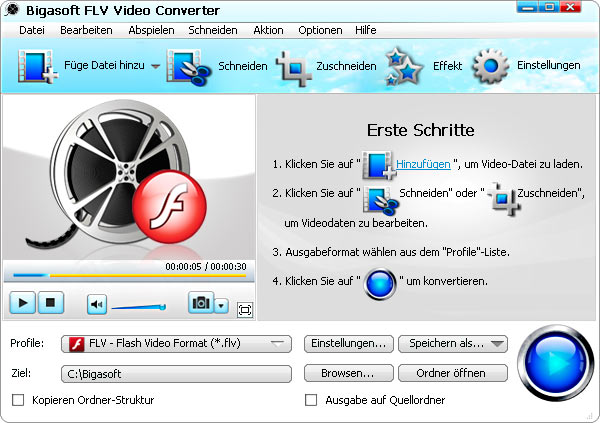Close the Bigasoft FLV Video Converter window
This screenshot has height=423, width=600.
pyautogui.click(x=570, y=7)
